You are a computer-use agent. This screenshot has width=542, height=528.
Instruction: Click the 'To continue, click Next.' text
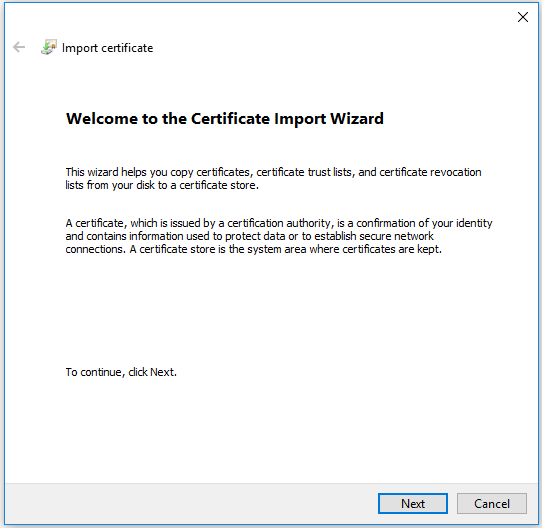coord(121,372)
